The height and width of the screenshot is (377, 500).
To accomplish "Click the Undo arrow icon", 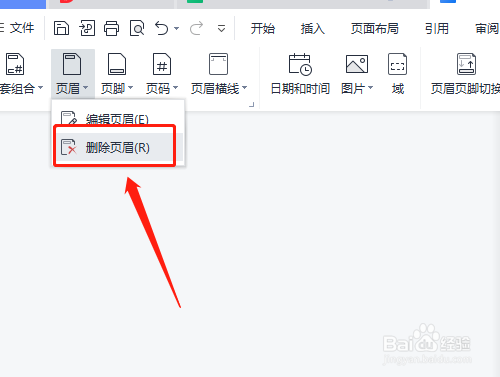I will tap(162, 28).
